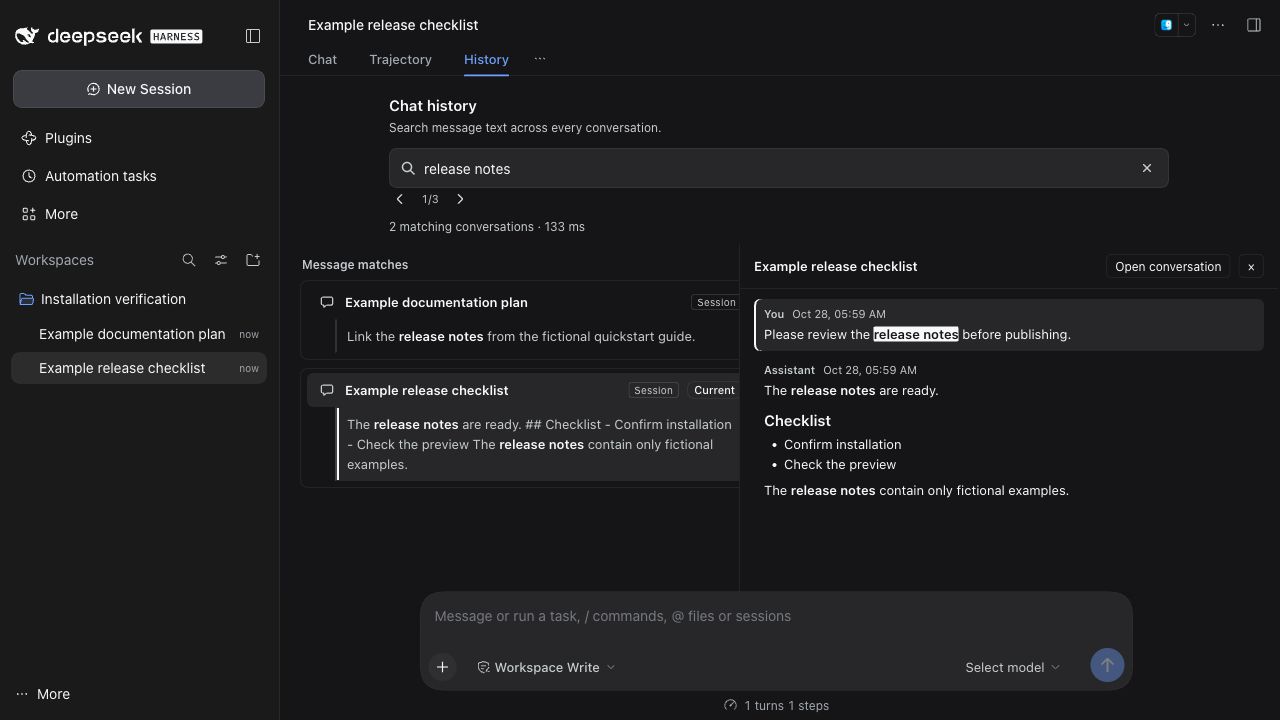
Task: Click the turns and steps status indicator
Action: pos(776,705)
